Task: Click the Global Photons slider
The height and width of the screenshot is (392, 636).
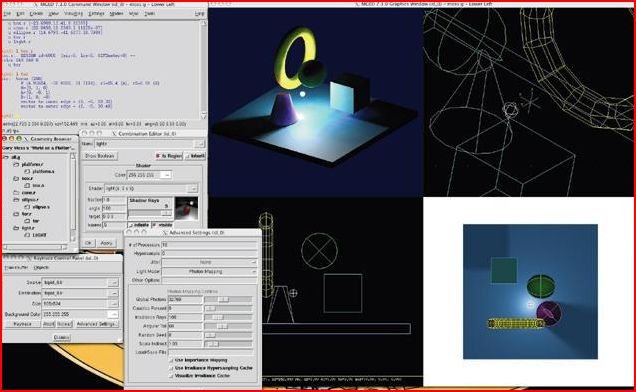Action: click(228, 299)
